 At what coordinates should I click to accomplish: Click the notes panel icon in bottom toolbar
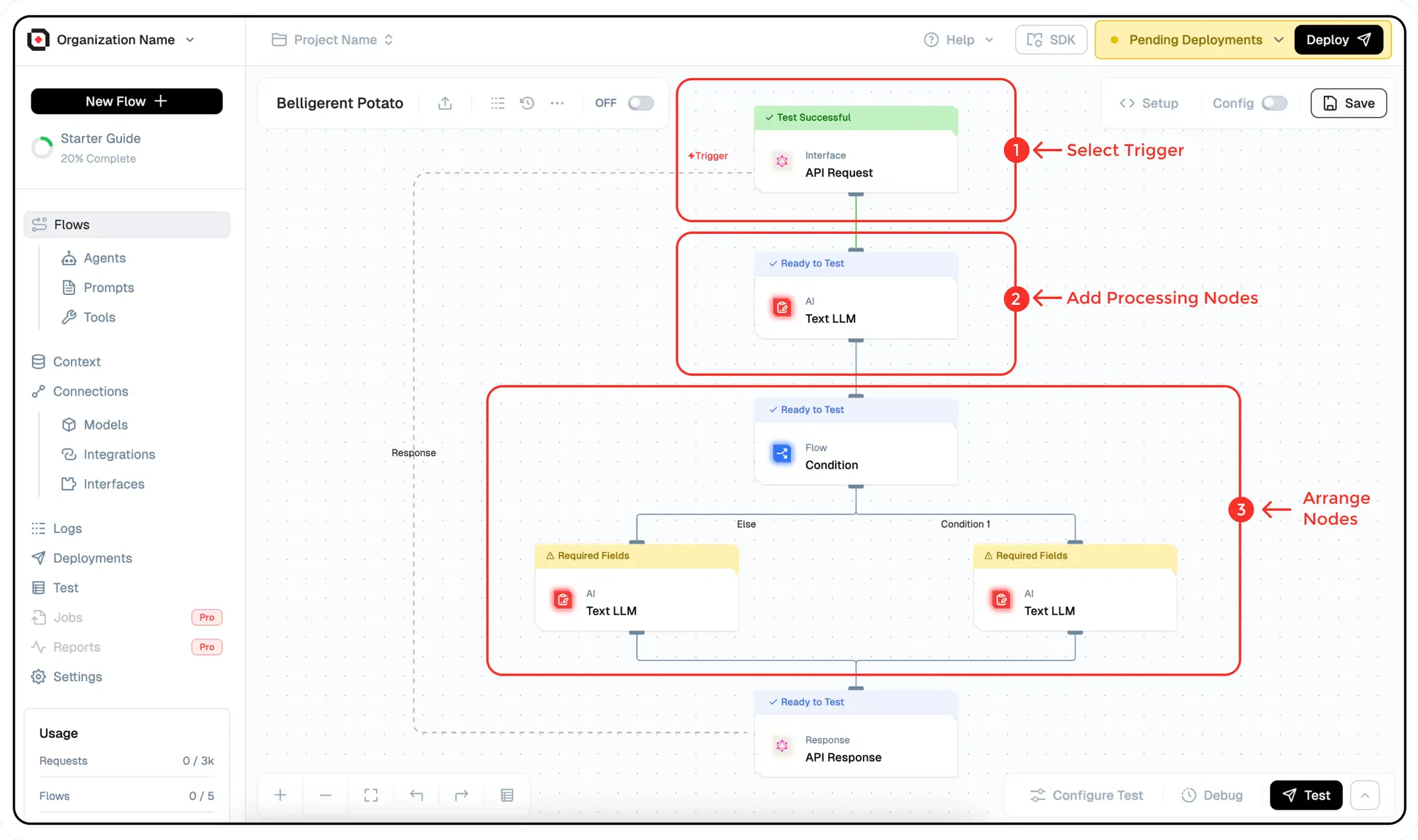[x=507, y=795]
